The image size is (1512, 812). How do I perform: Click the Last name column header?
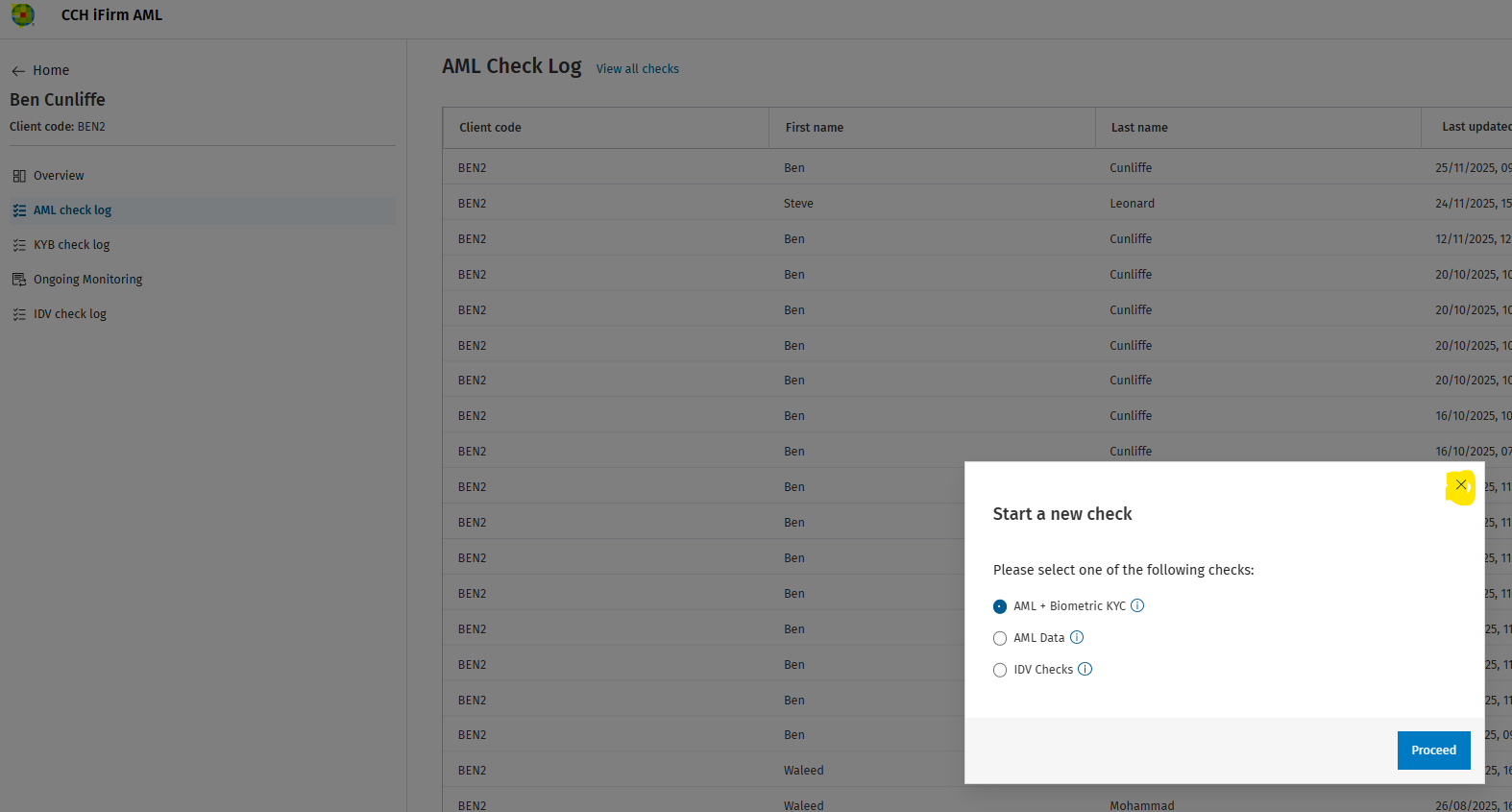point(1258,128)
